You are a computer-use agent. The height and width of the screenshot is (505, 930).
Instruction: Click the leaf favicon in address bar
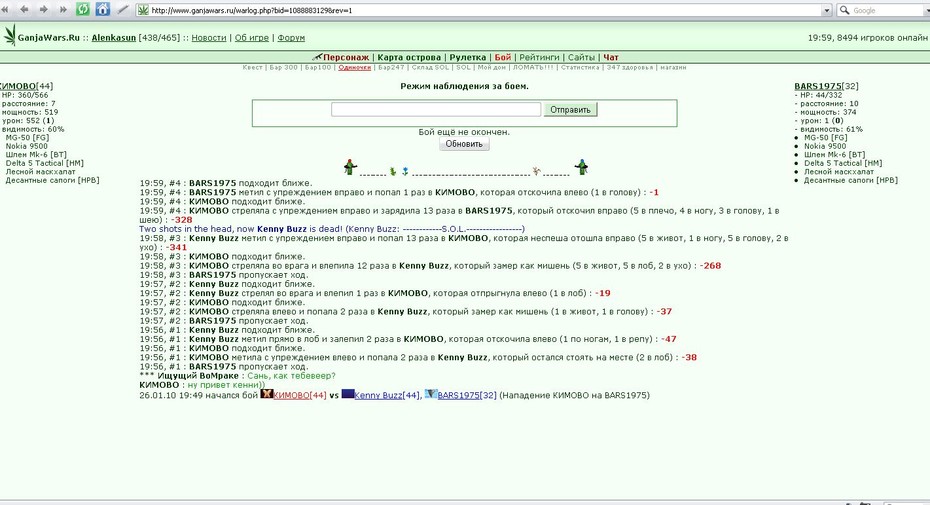[x=144, y=10]
